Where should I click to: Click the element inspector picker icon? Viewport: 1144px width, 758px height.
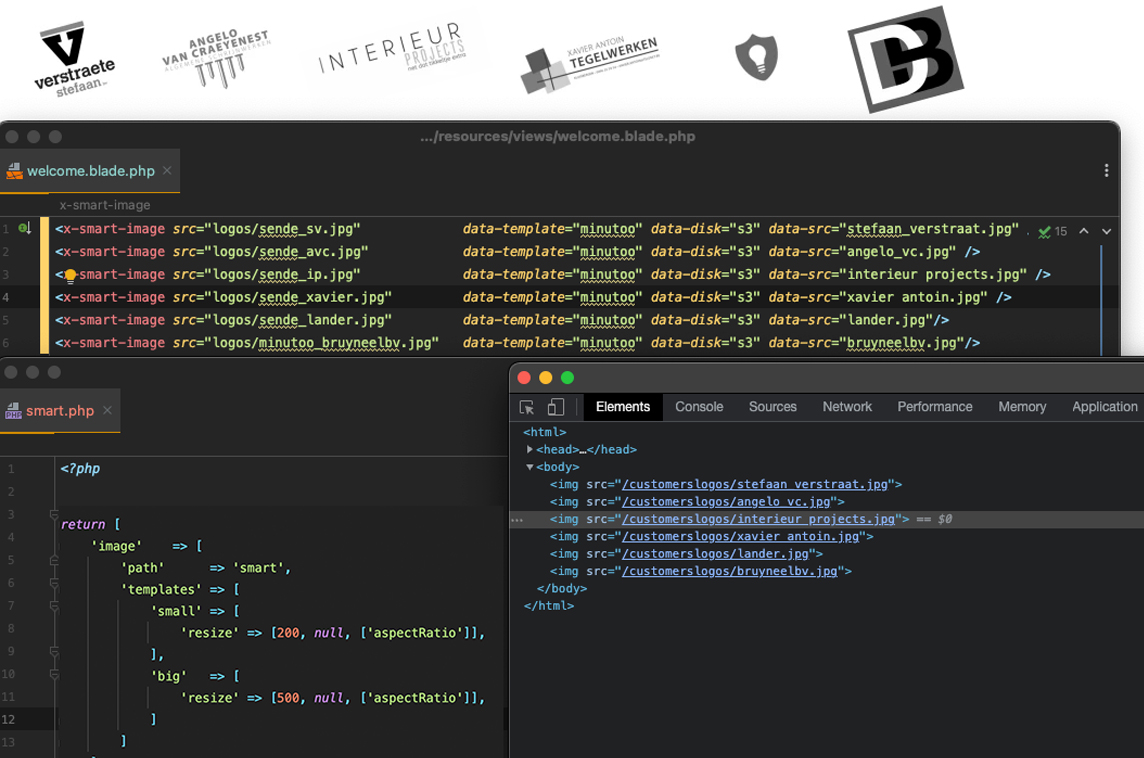[527, 407]
